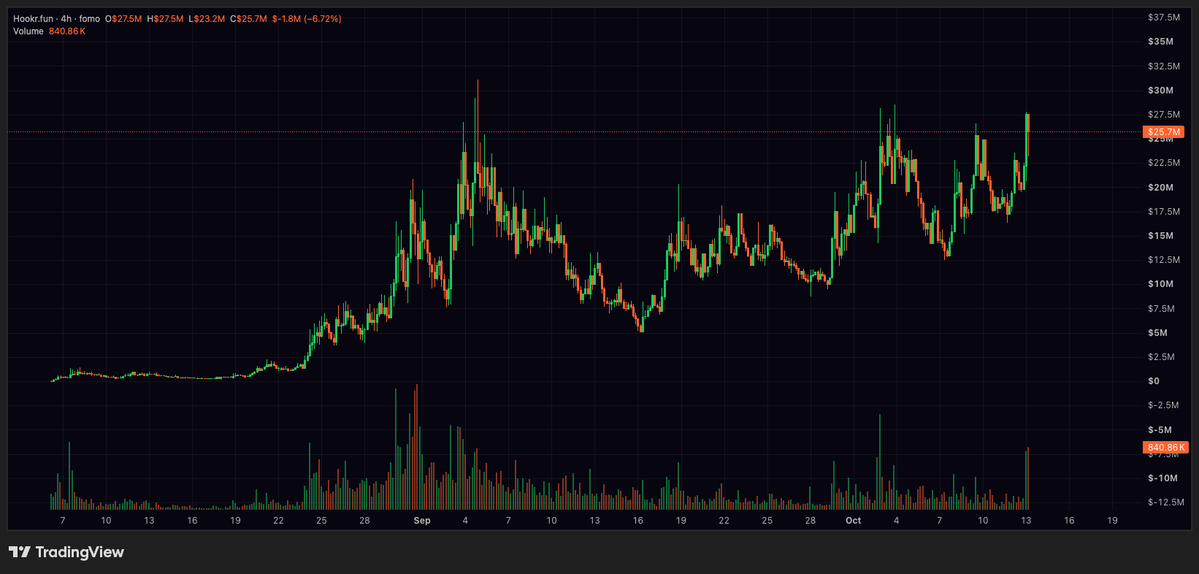Click the $-12.5M price axis label
This screenshot has width=1199, height=574.
1168,503
